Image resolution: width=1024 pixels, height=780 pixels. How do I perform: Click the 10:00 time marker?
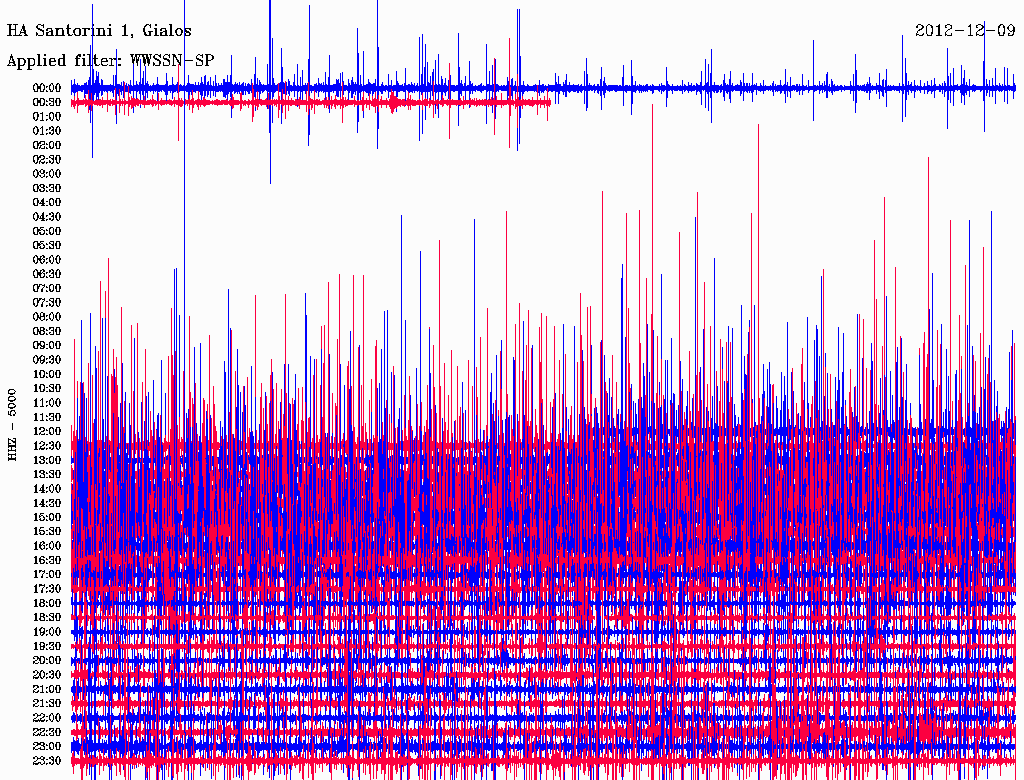click(x=47, y=374)
